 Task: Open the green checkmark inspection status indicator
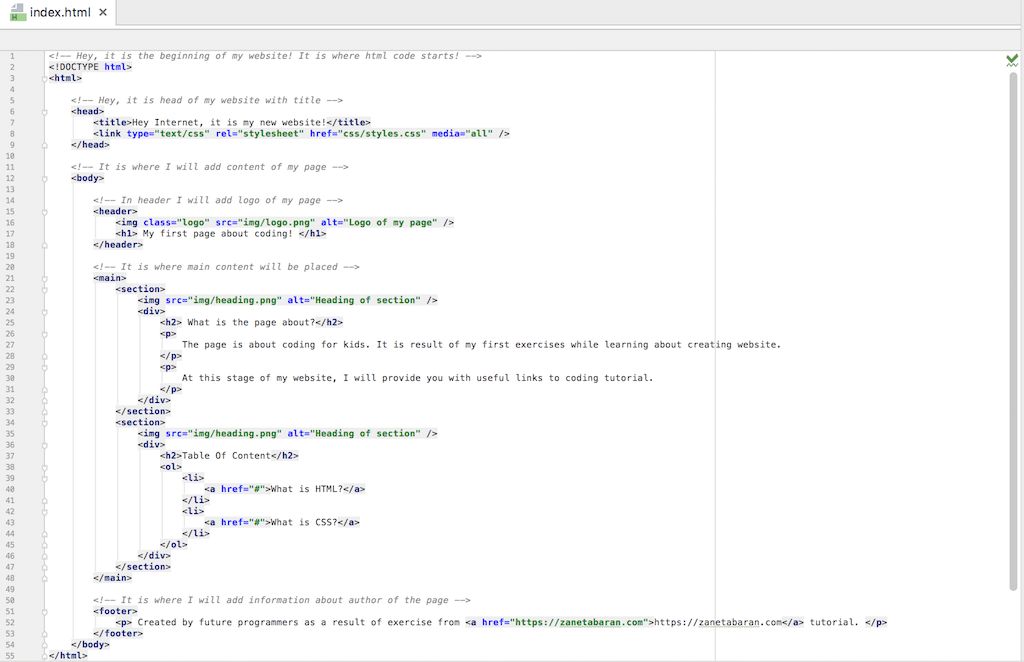[x=1012, y=61]
